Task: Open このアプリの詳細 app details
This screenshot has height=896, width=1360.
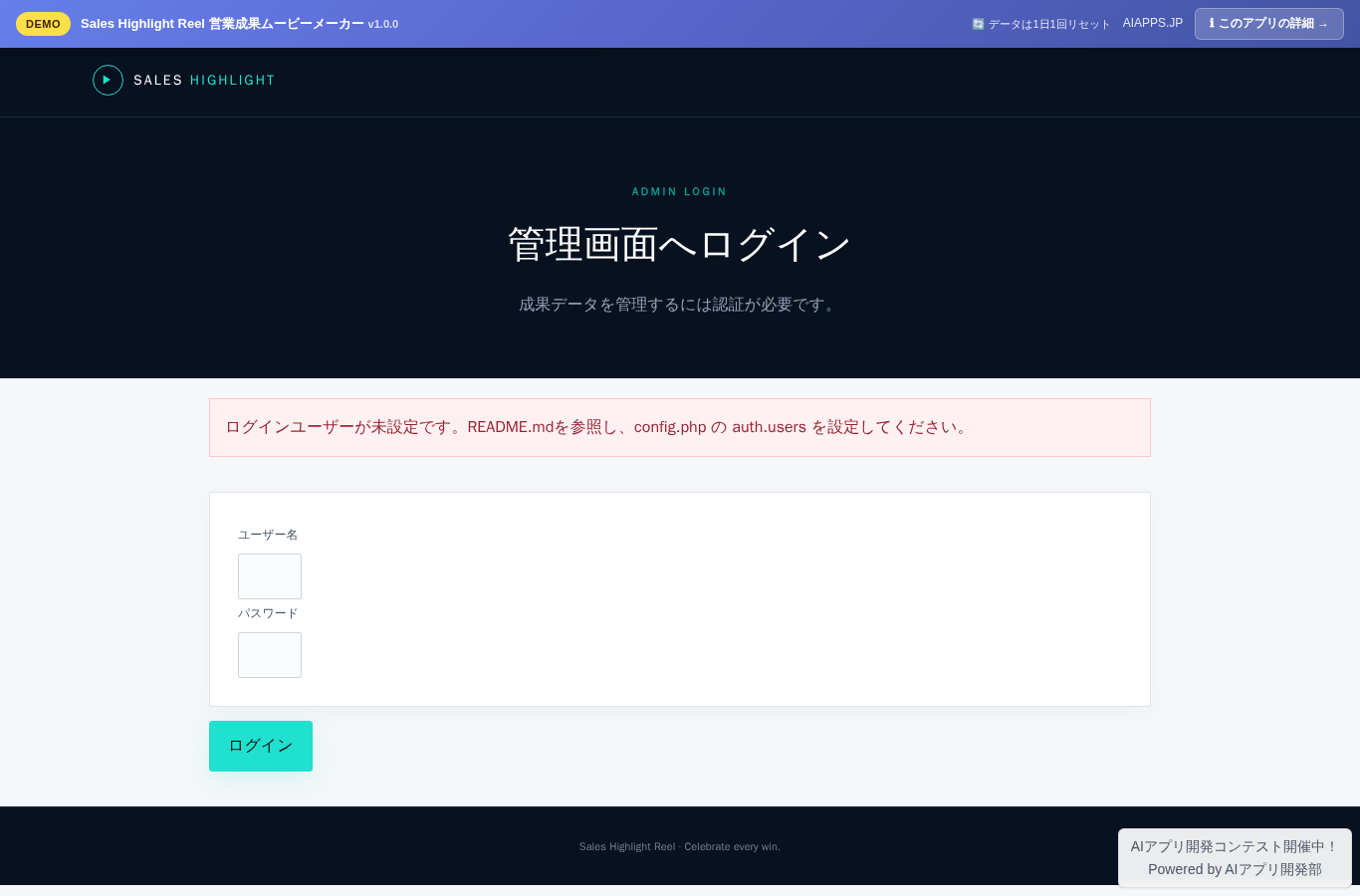Action: (x=1268, y=24)
